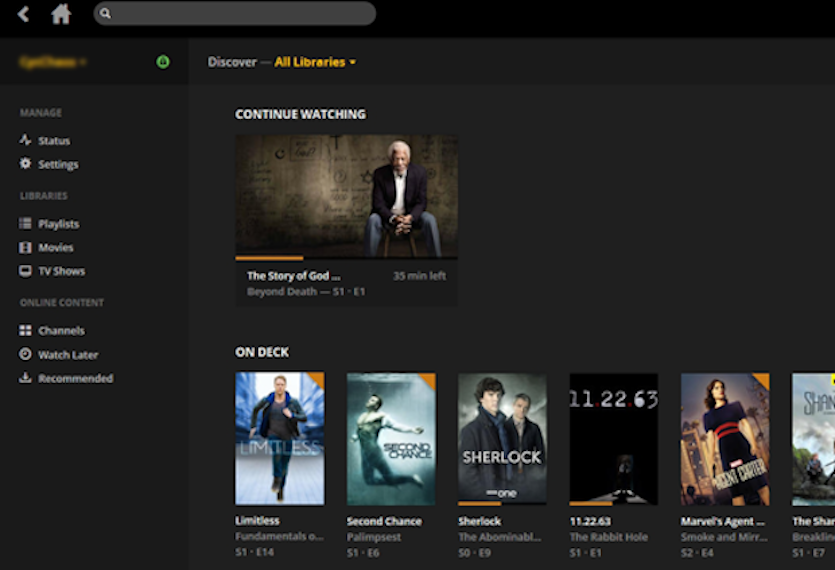Open the Sherlock poster
The image size is (835, 570).
click(x=502, y=438)
